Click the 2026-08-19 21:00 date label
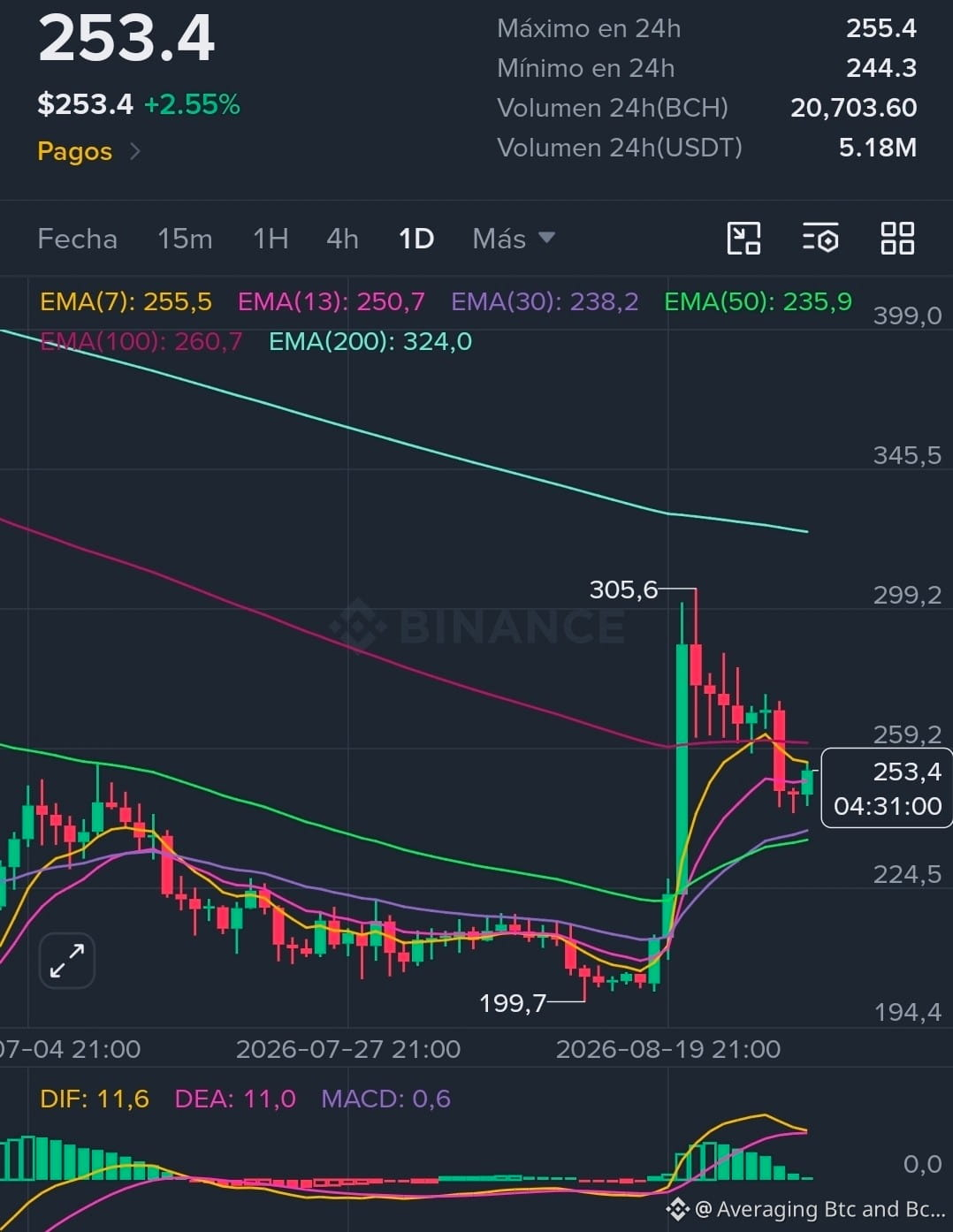 668,1049
